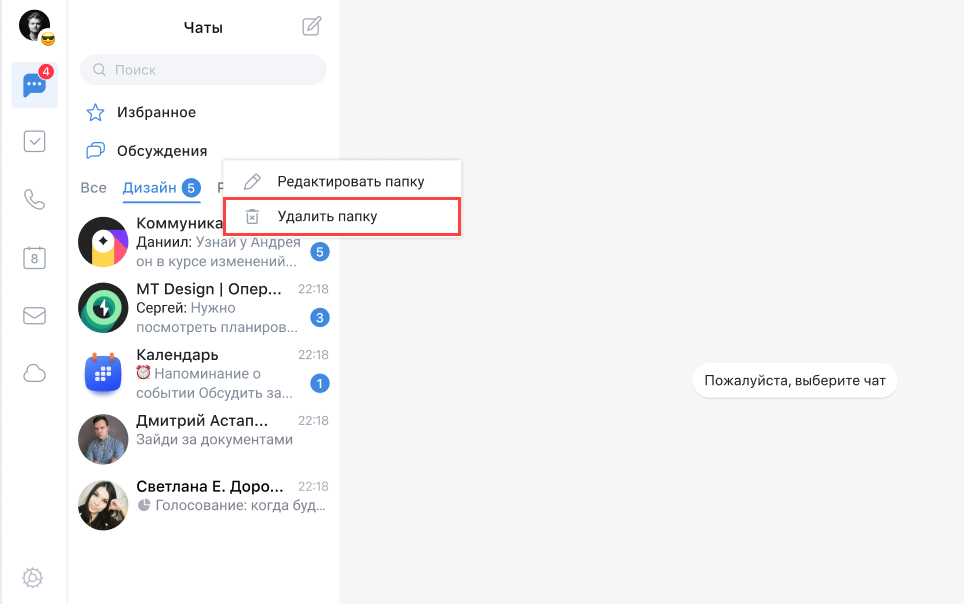Open the calls phone icon

point(34,199)
